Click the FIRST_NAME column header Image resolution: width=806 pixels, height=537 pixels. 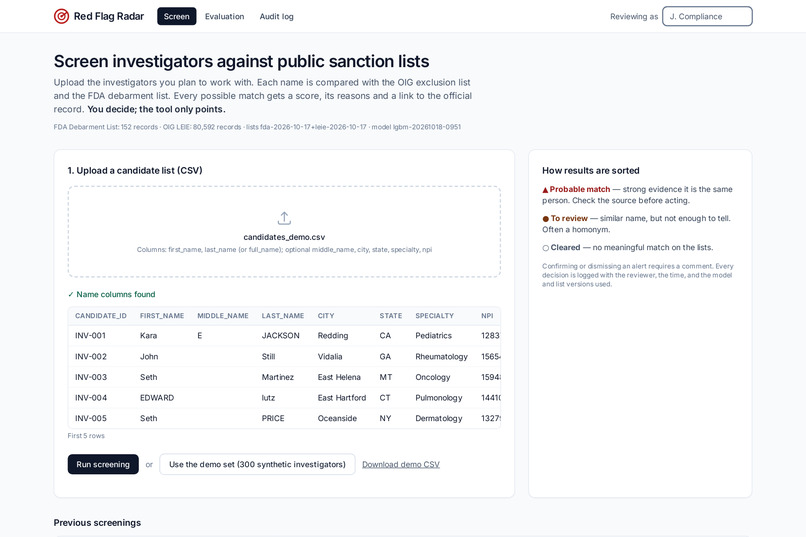click(x=162, y=316)
